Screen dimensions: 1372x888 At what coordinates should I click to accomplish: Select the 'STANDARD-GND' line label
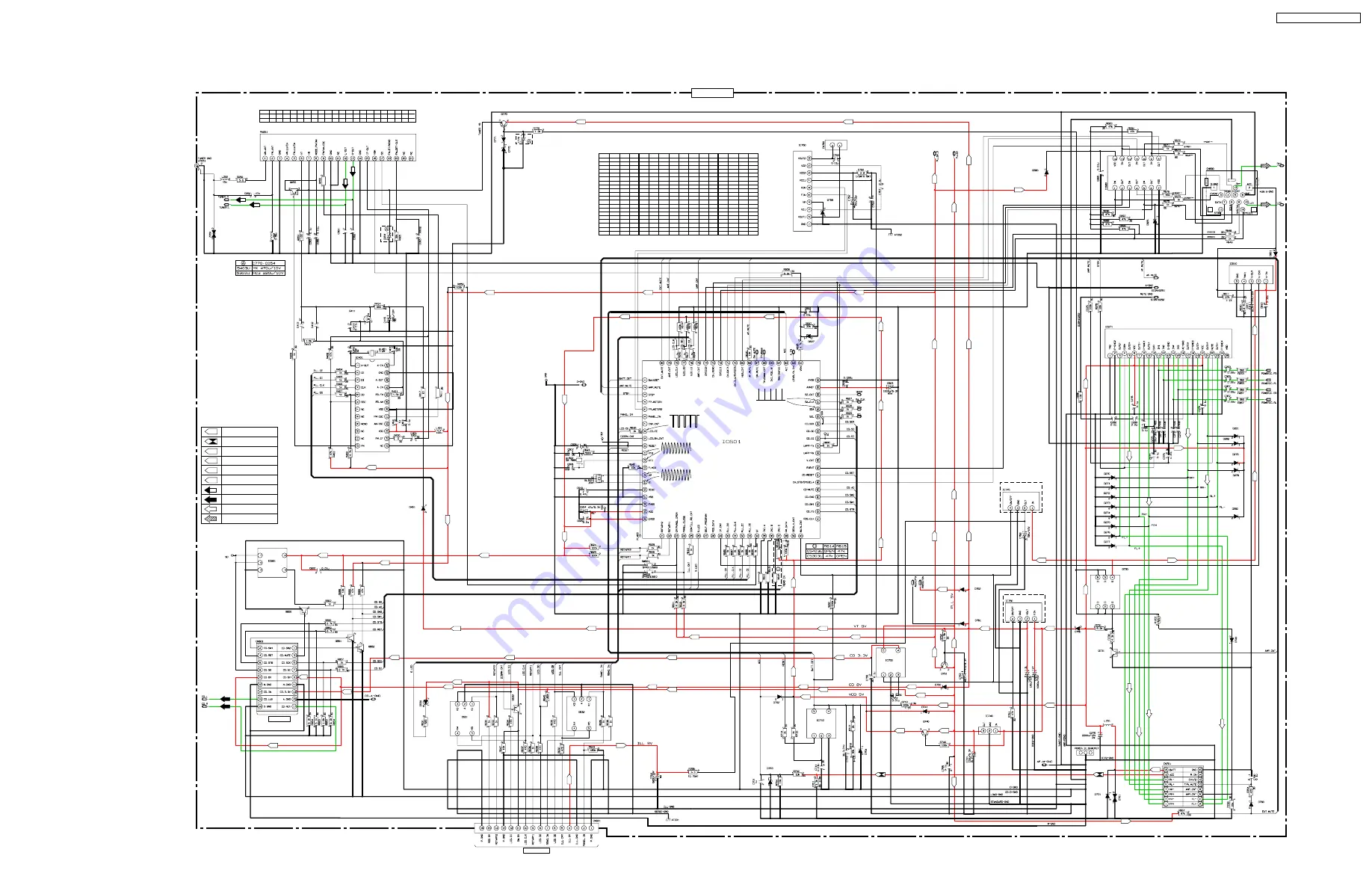pos(999,802)
